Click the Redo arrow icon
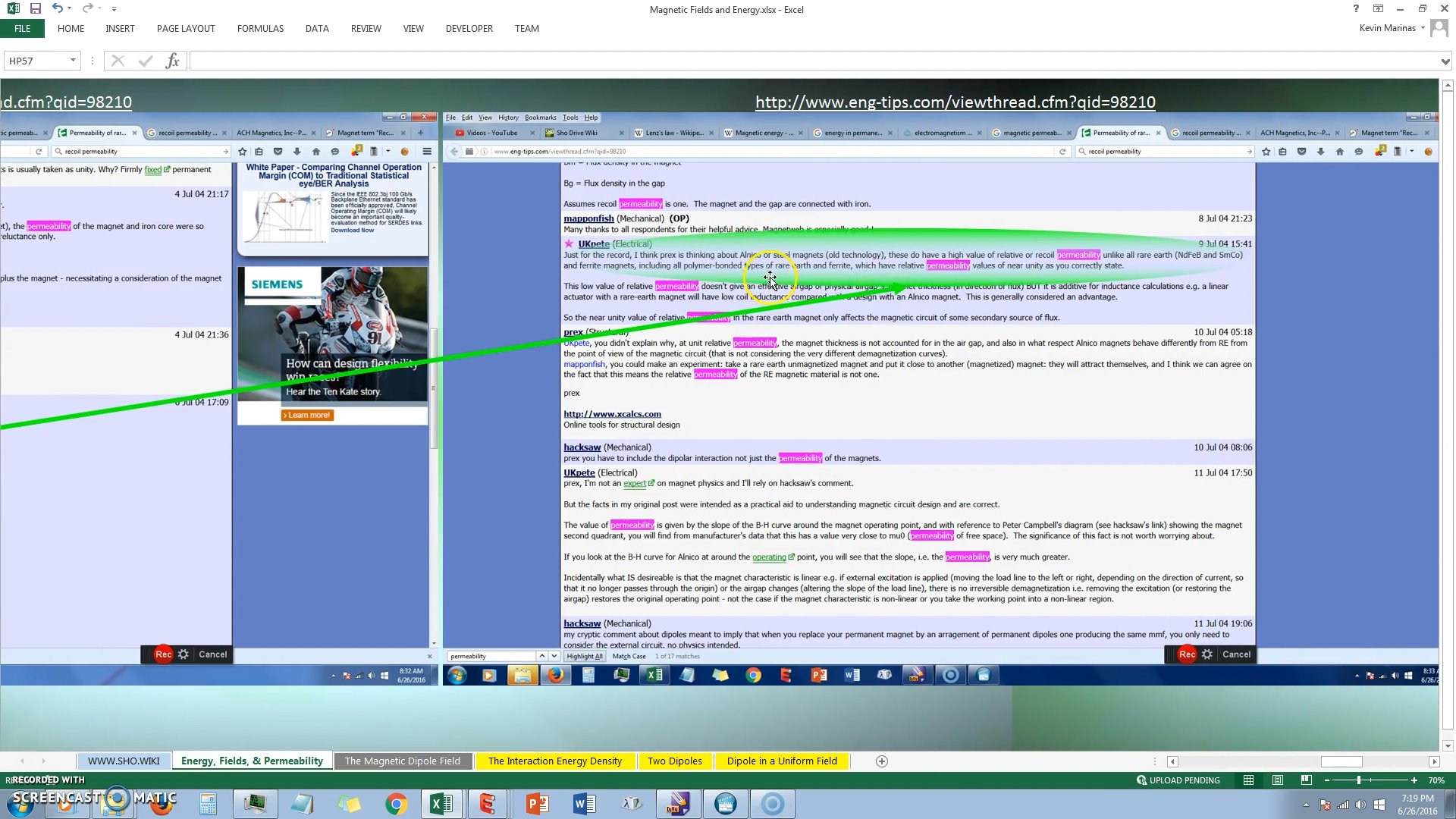 click(x=87, y=8)
